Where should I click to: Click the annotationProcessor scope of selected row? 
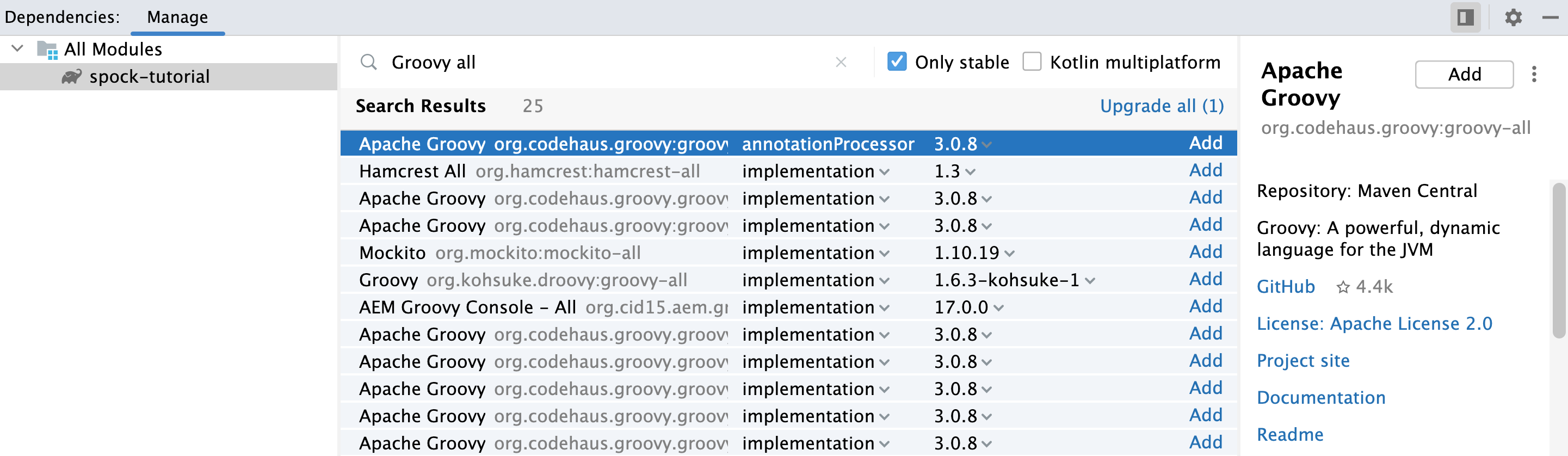click(828, 144)
